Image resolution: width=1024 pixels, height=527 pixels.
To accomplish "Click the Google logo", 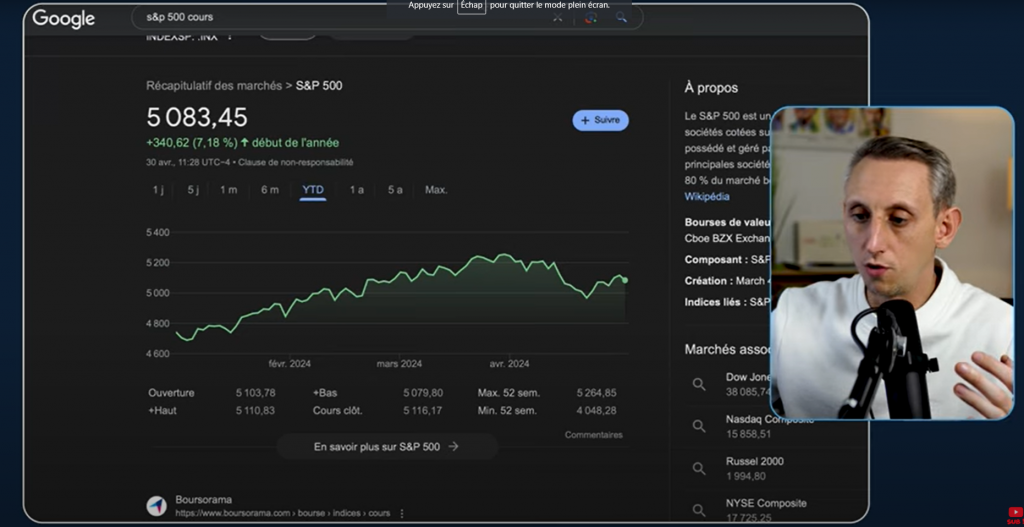I will [64, 18].
